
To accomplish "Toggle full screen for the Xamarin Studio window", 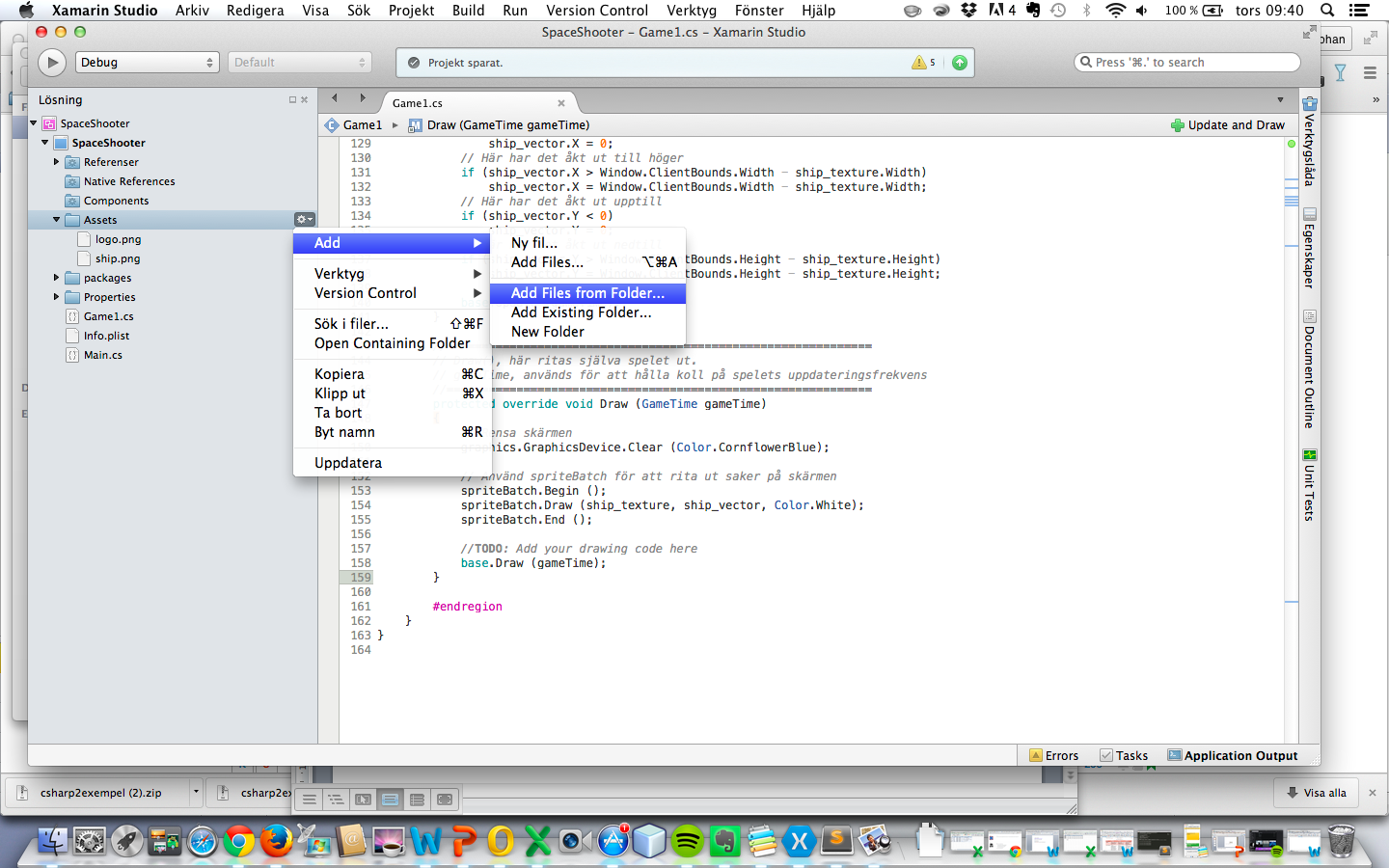I will point(1309,33).
